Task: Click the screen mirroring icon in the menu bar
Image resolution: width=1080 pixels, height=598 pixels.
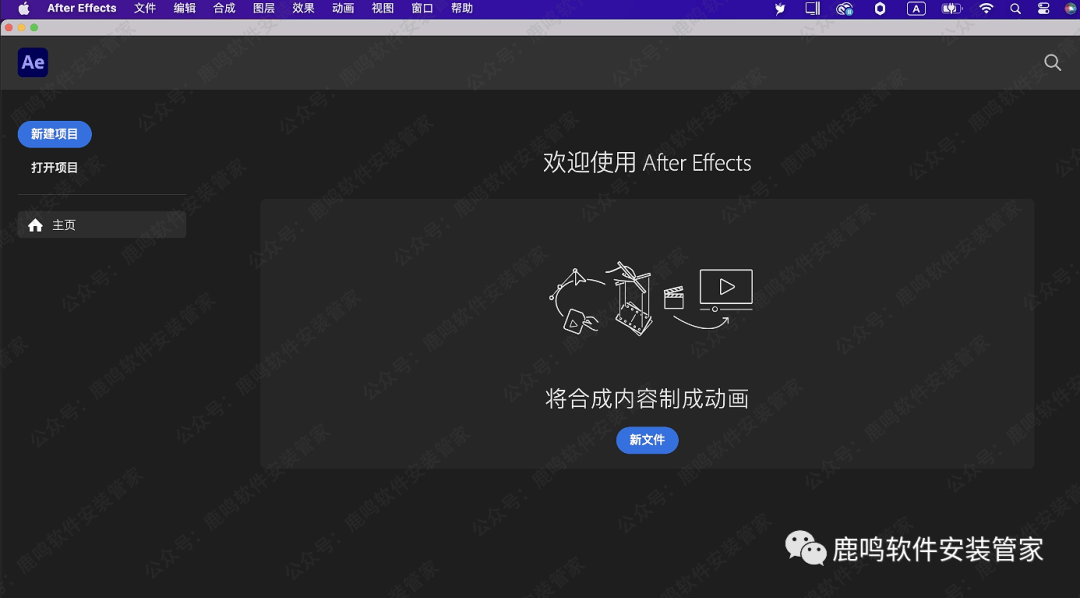Action: coord(812,8)
